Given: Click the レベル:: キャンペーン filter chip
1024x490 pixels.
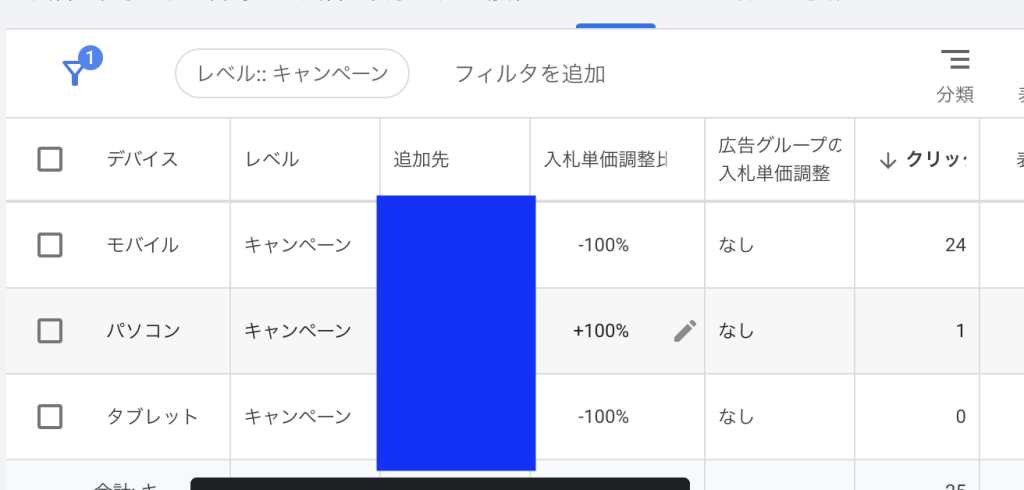Looking at the screenshot, I should pos(292,73).
